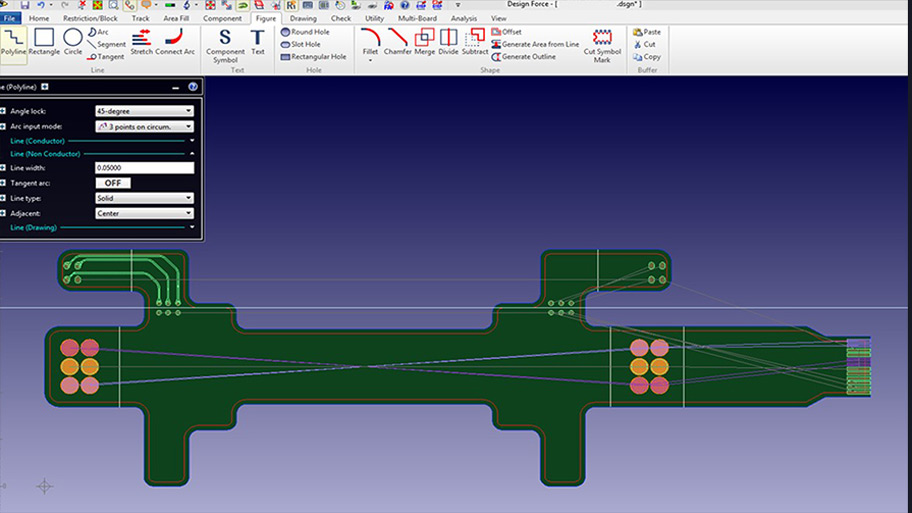
Task: Insert a Component Symbol
Action: [225, 44]
